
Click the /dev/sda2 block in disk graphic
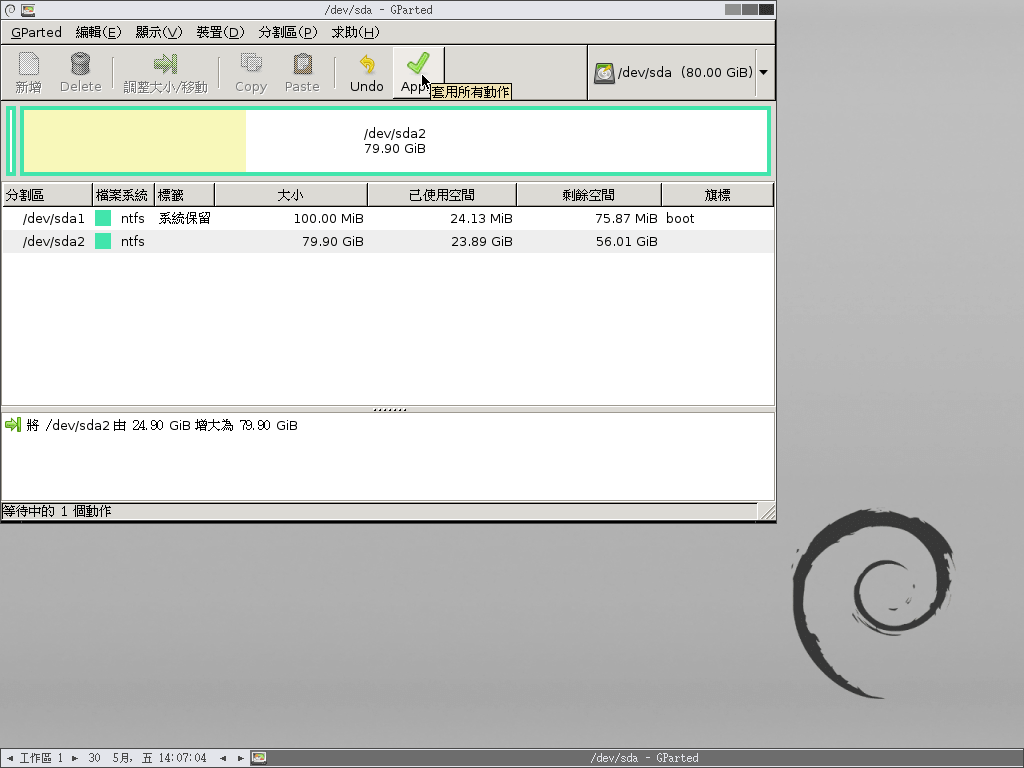pyautogui.click(x=395, y=141)
